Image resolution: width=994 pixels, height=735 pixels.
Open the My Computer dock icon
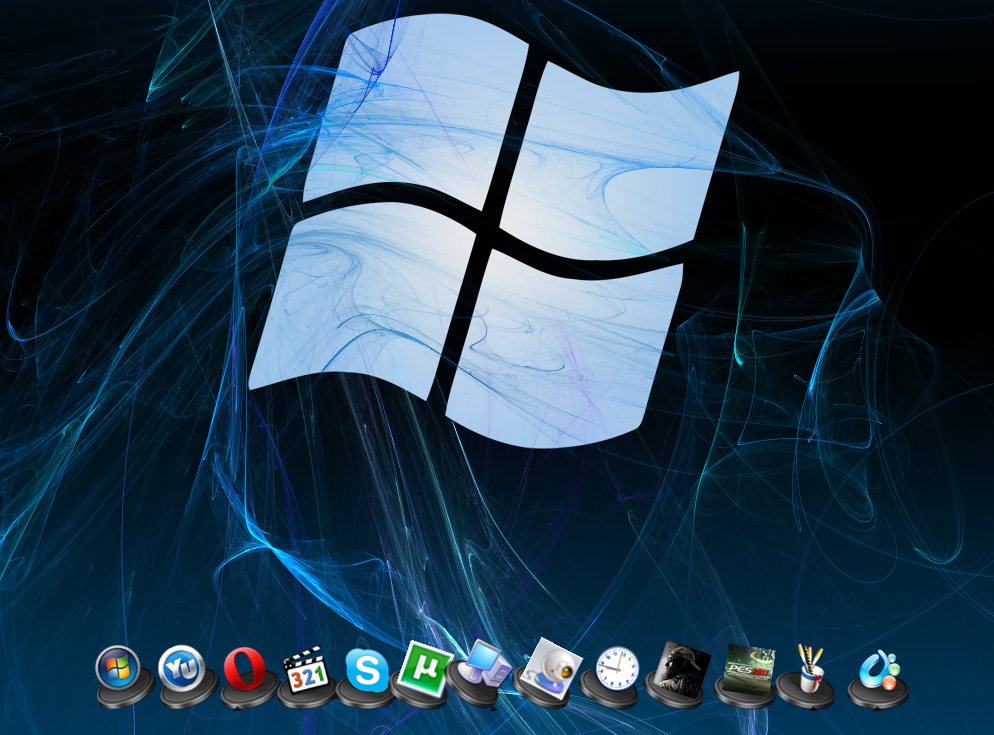click(486, 664)
